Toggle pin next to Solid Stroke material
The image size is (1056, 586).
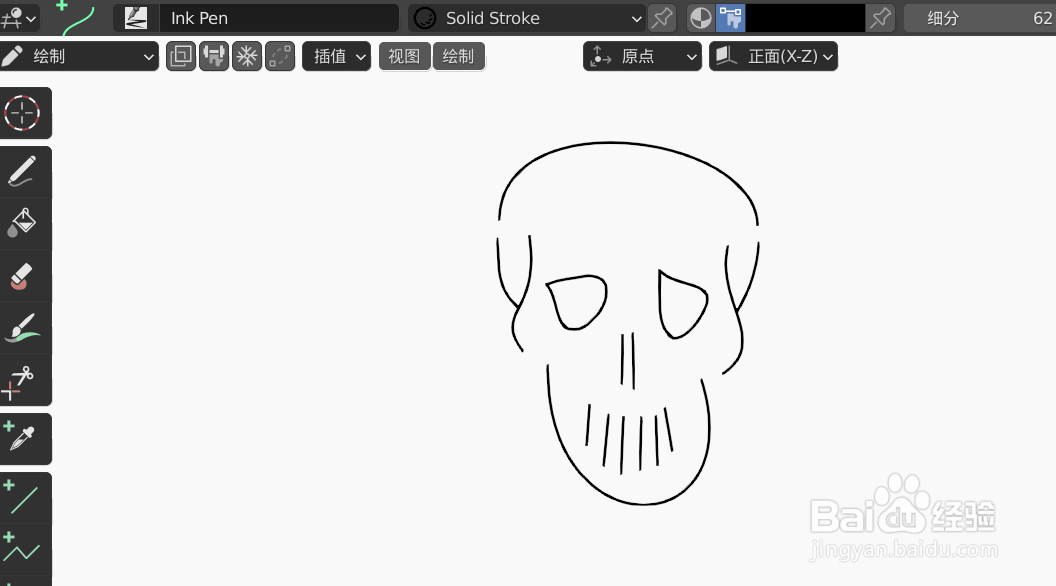coord(662,18)
